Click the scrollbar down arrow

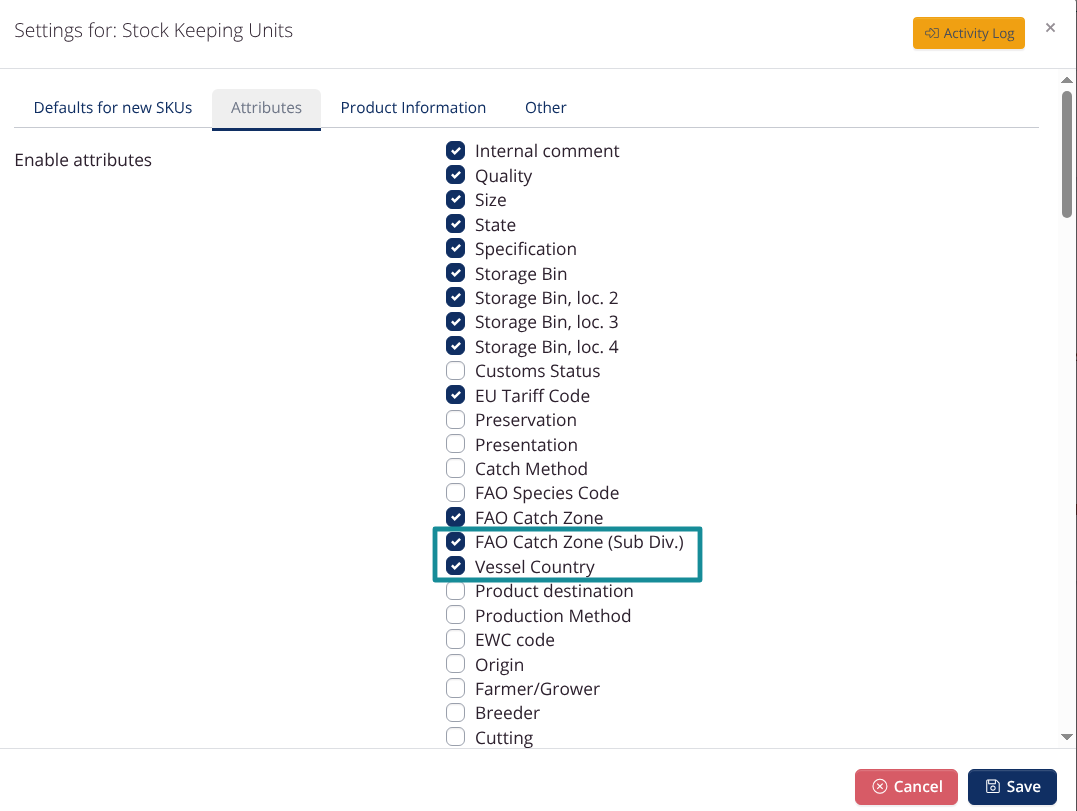point(1067,737)
